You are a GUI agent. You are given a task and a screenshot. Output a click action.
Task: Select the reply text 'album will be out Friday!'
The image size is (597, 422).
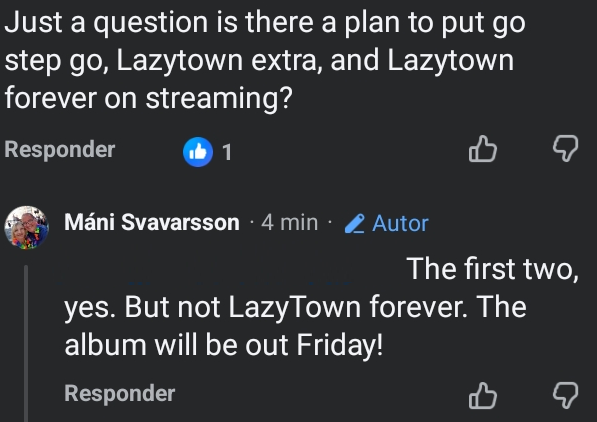[223, 345]
